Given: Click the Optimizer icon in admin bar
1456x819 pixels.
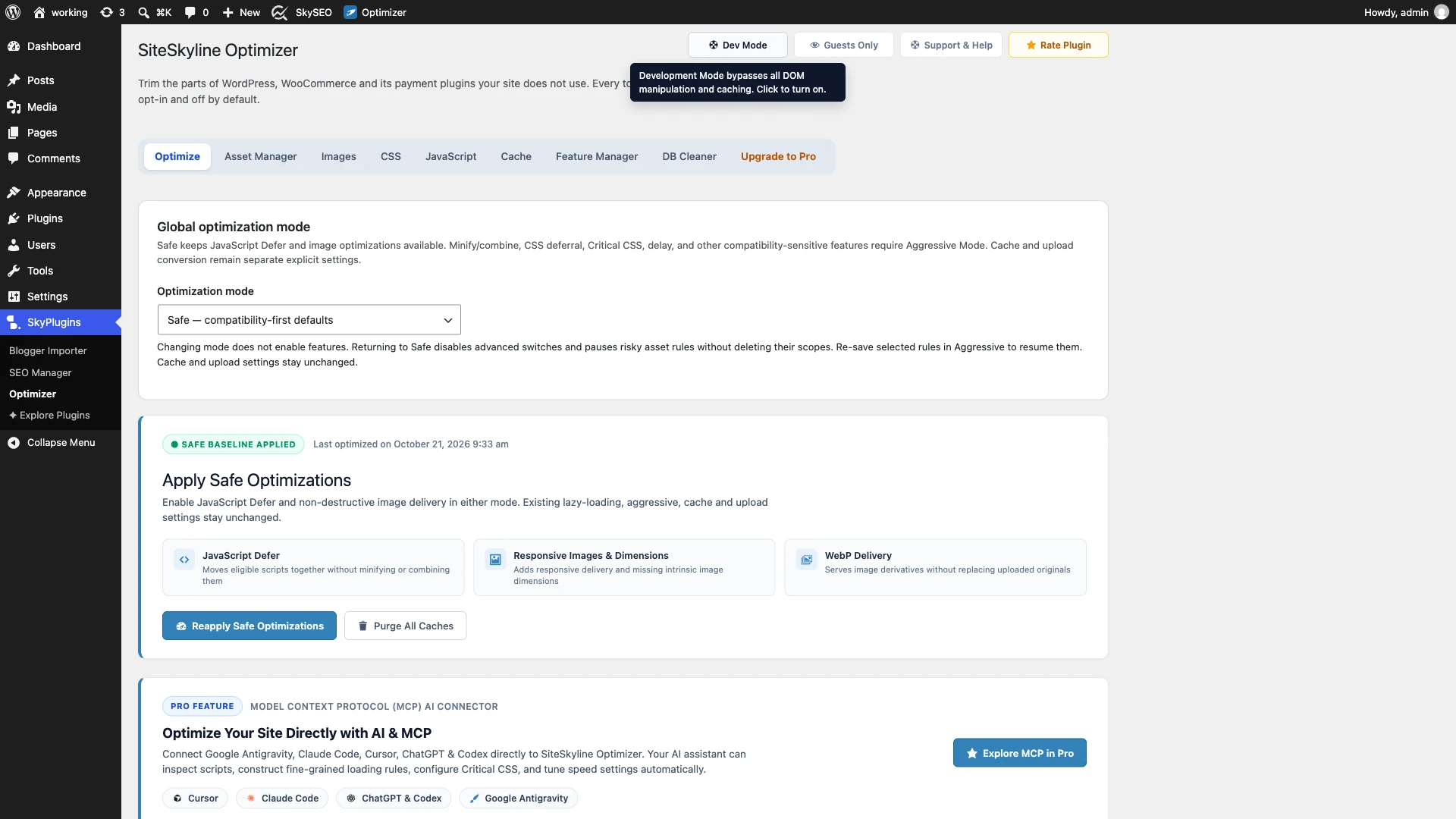Looking at the screenshot, I should click(350, 12).
